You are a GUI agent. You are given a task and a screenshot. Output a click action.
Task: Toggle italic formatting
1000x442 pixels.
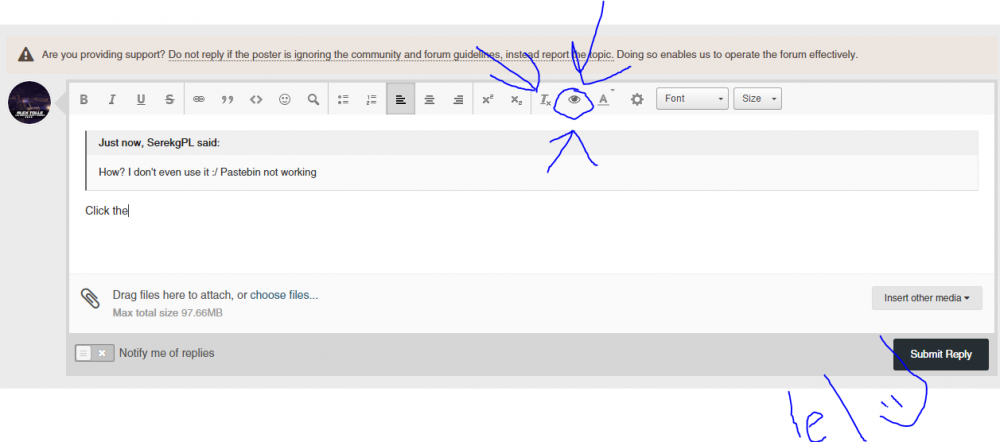click(x=112, y=99)
